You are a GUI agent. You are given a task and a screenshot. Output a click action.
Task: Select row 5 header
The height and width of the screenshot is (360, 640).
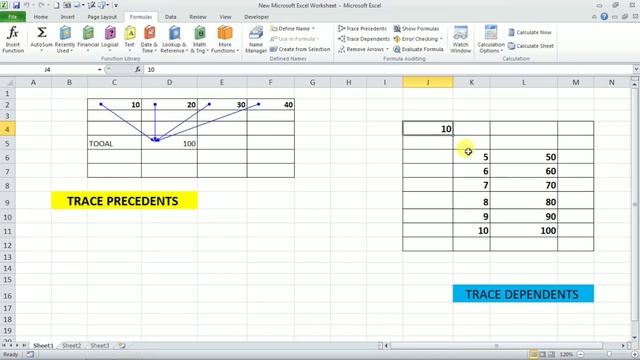(7, 144)
